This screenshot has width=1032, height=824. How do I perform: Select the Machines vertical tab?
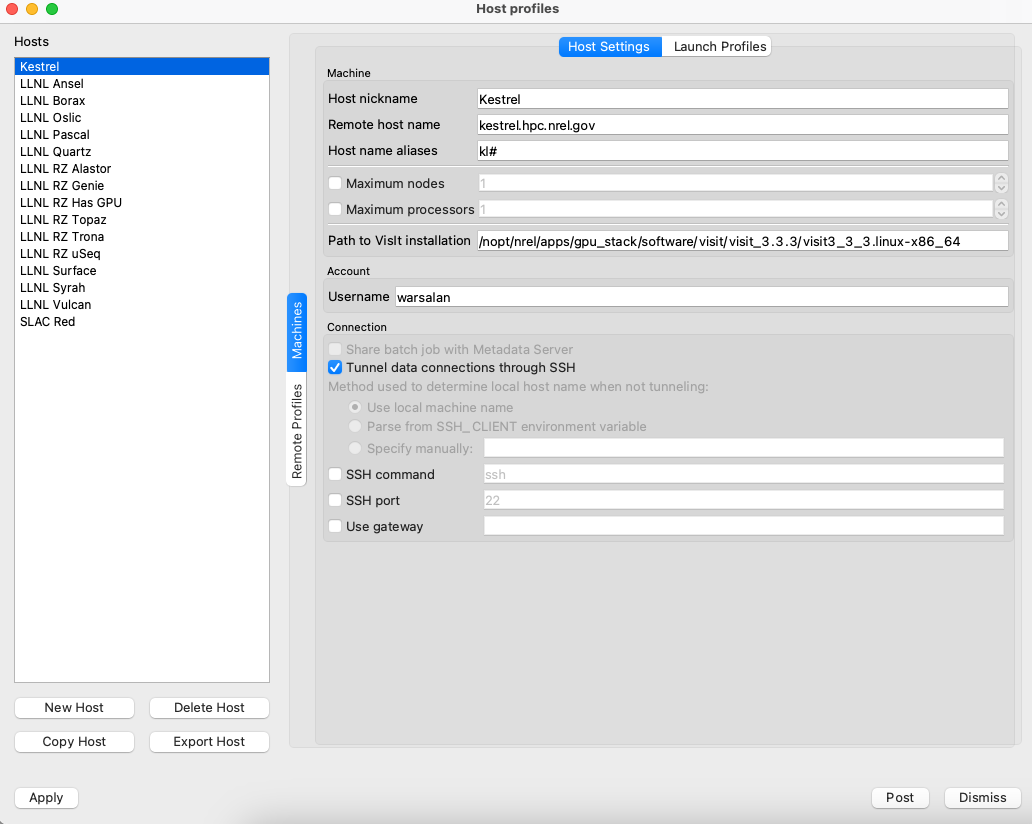[297, 331]
